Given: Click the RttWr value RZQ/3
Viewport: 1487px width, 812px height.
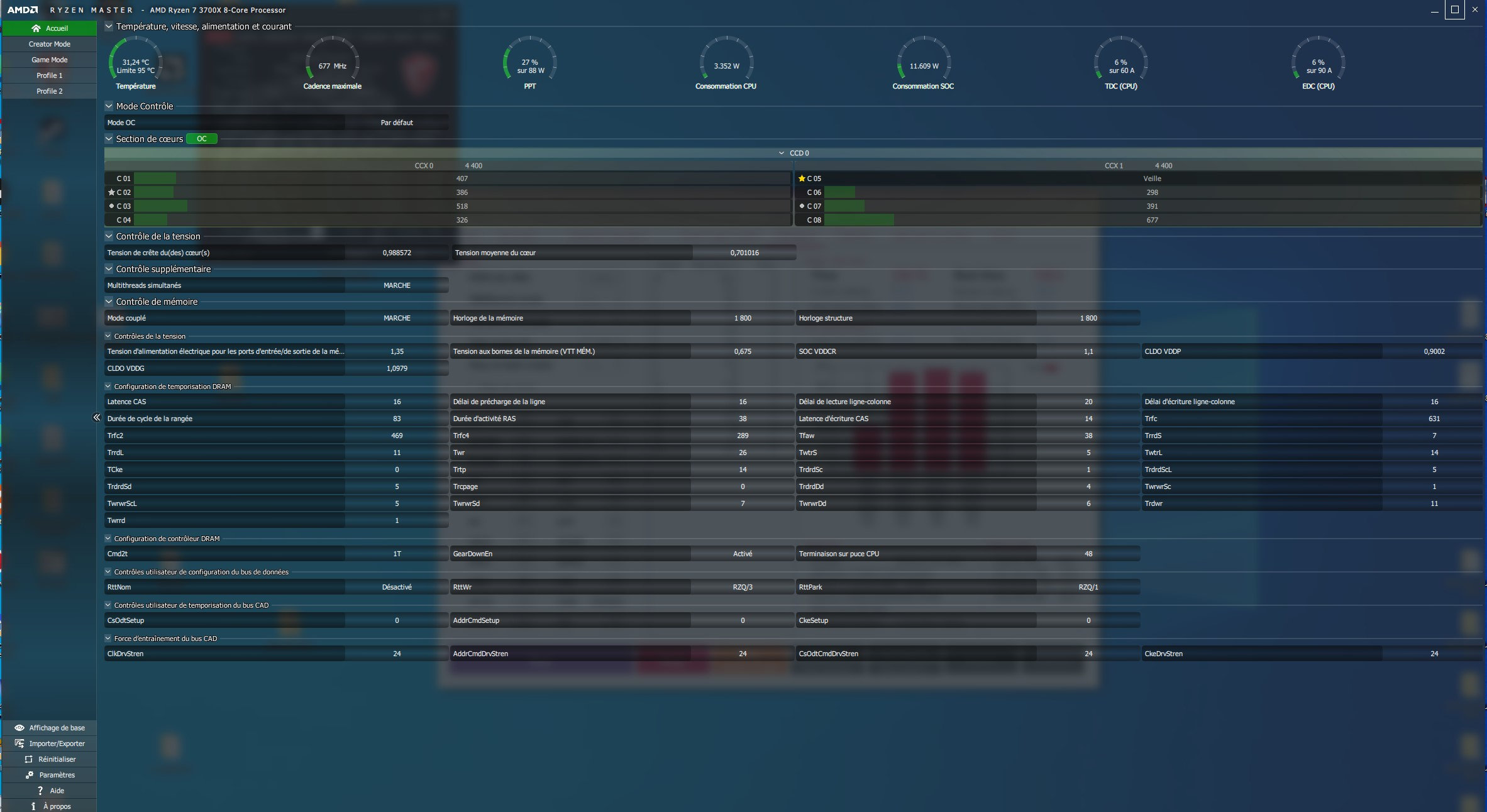Looking at the screenshot, I should coord(743,587).
